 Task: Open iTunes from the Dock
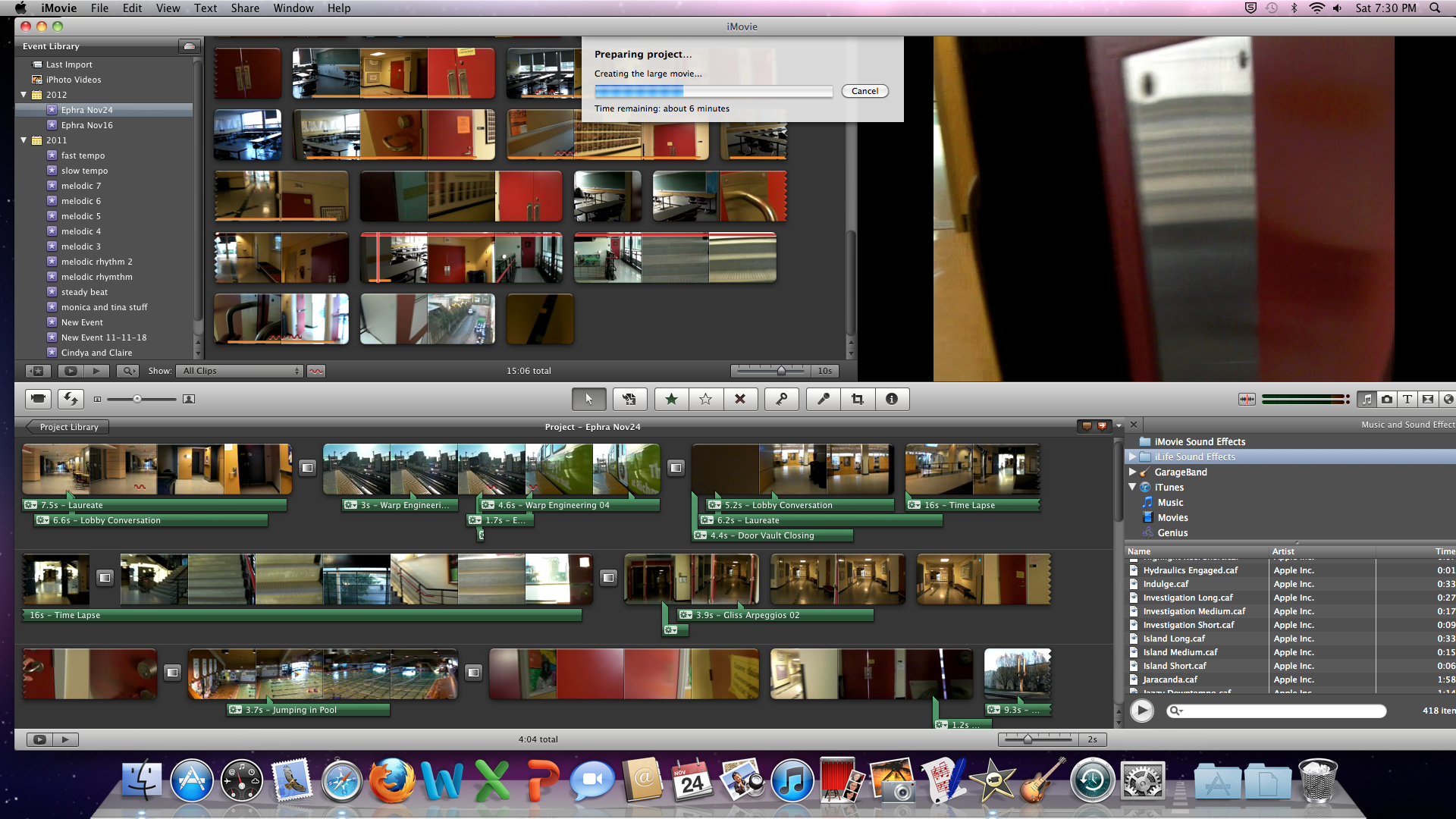[792, 781]
